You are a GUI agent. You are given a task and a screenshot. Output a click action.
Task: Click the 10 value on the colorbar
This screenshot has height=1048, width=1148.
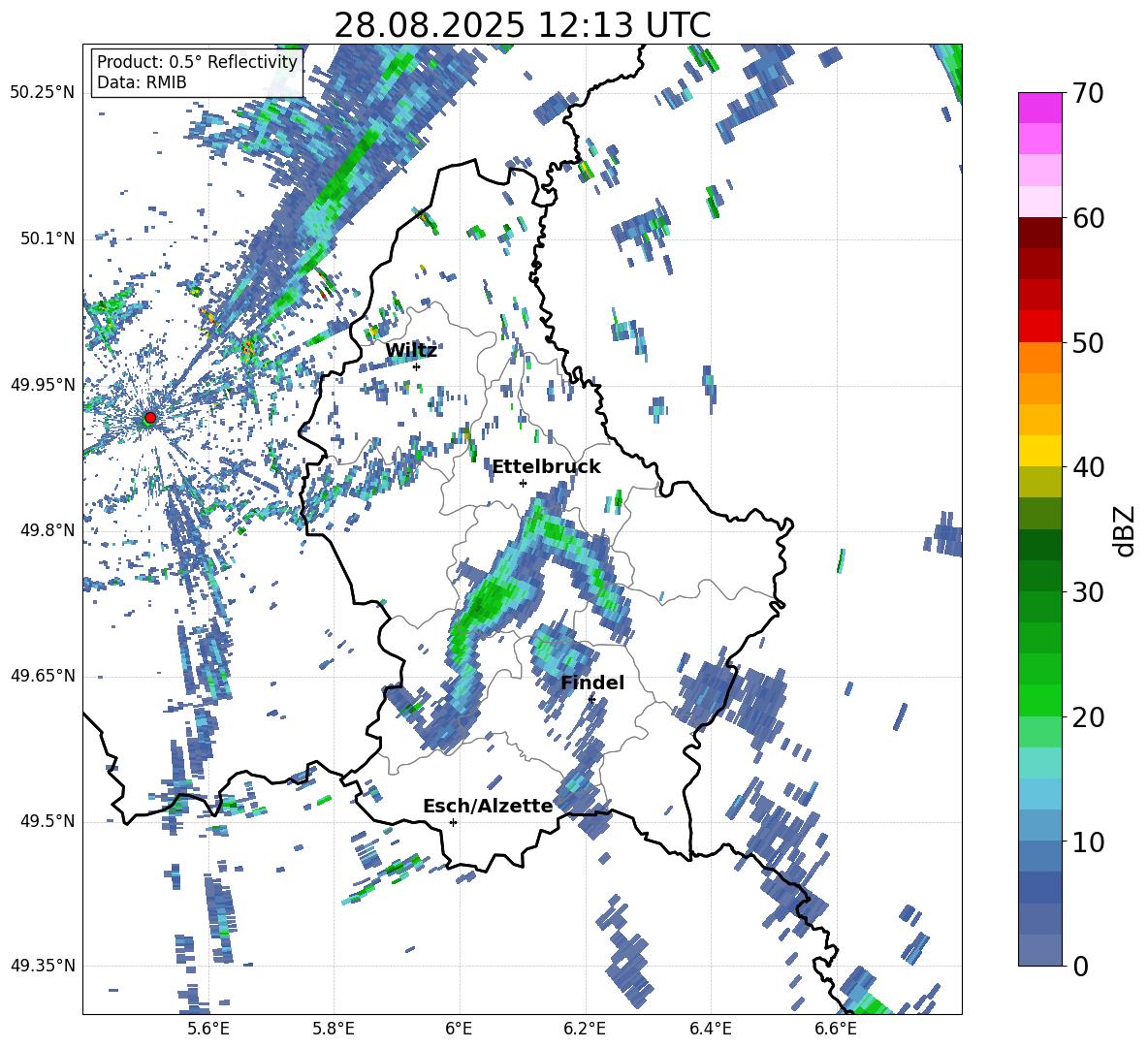click(x=1088, y=842)
